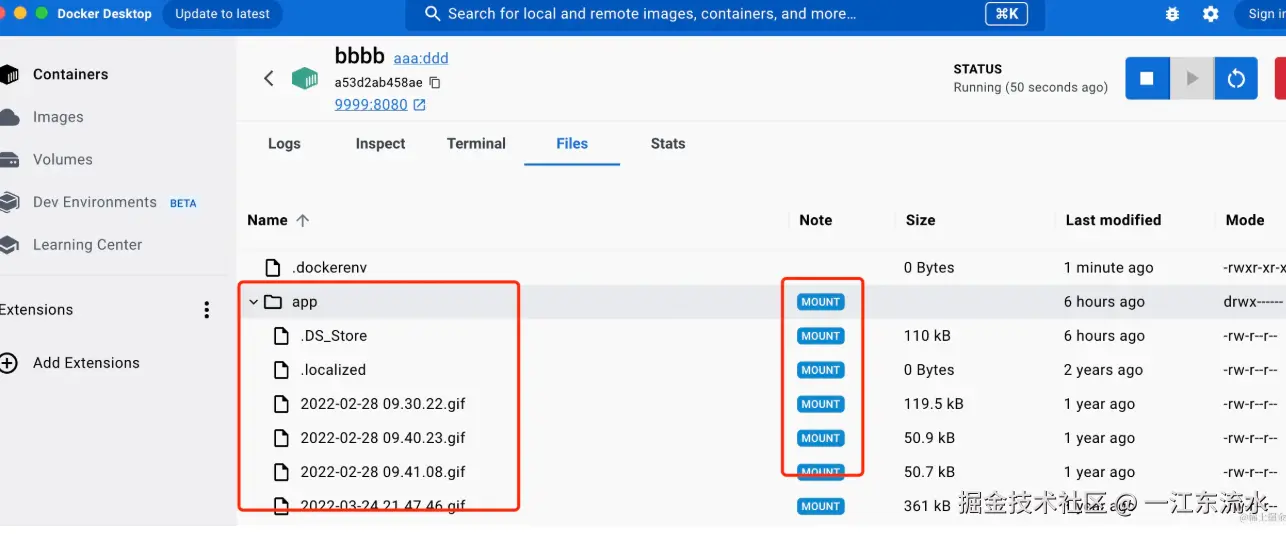Select file 2022-02-28 09.30.22.gif
This screenshot has height=534, width=1286.
tap(383, 404)
